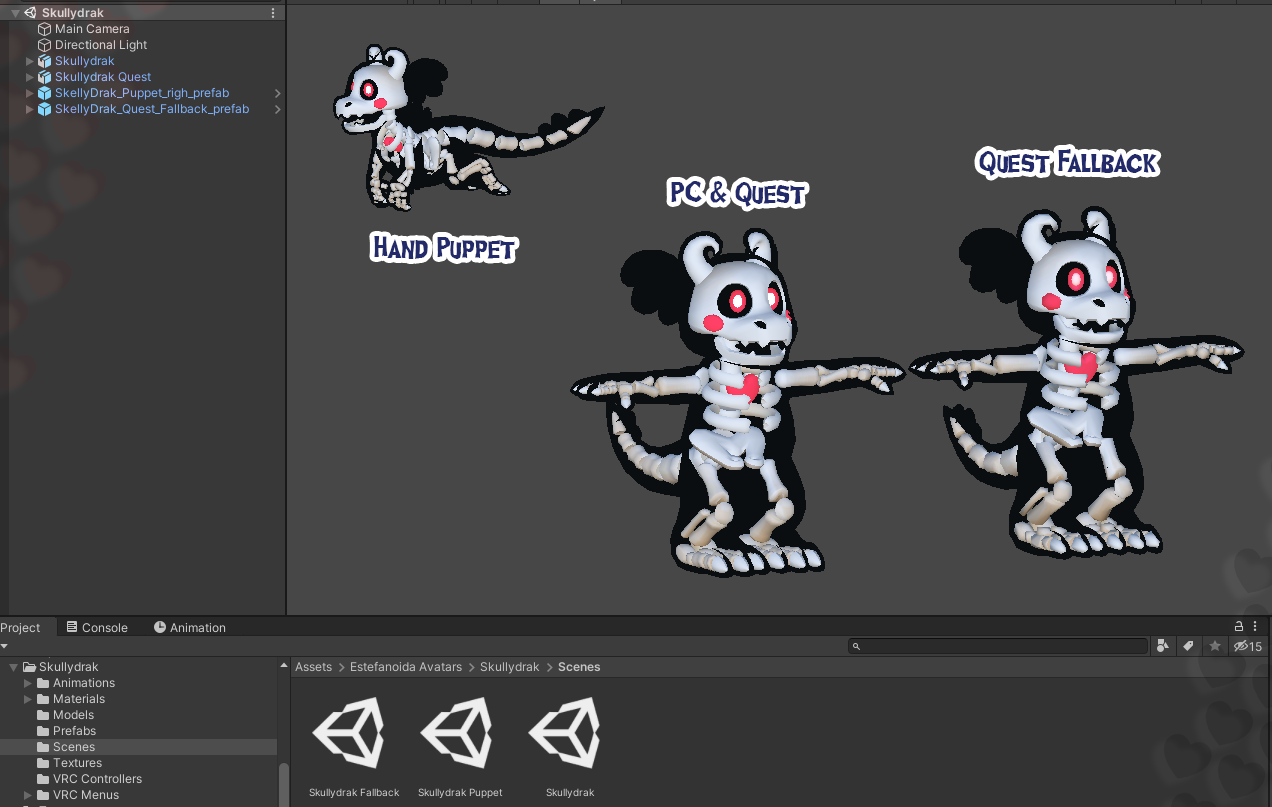The width and height of the screenshot is (1272, 807).
Task: Click inside the Project search field
Action: tap(1000, 646)
